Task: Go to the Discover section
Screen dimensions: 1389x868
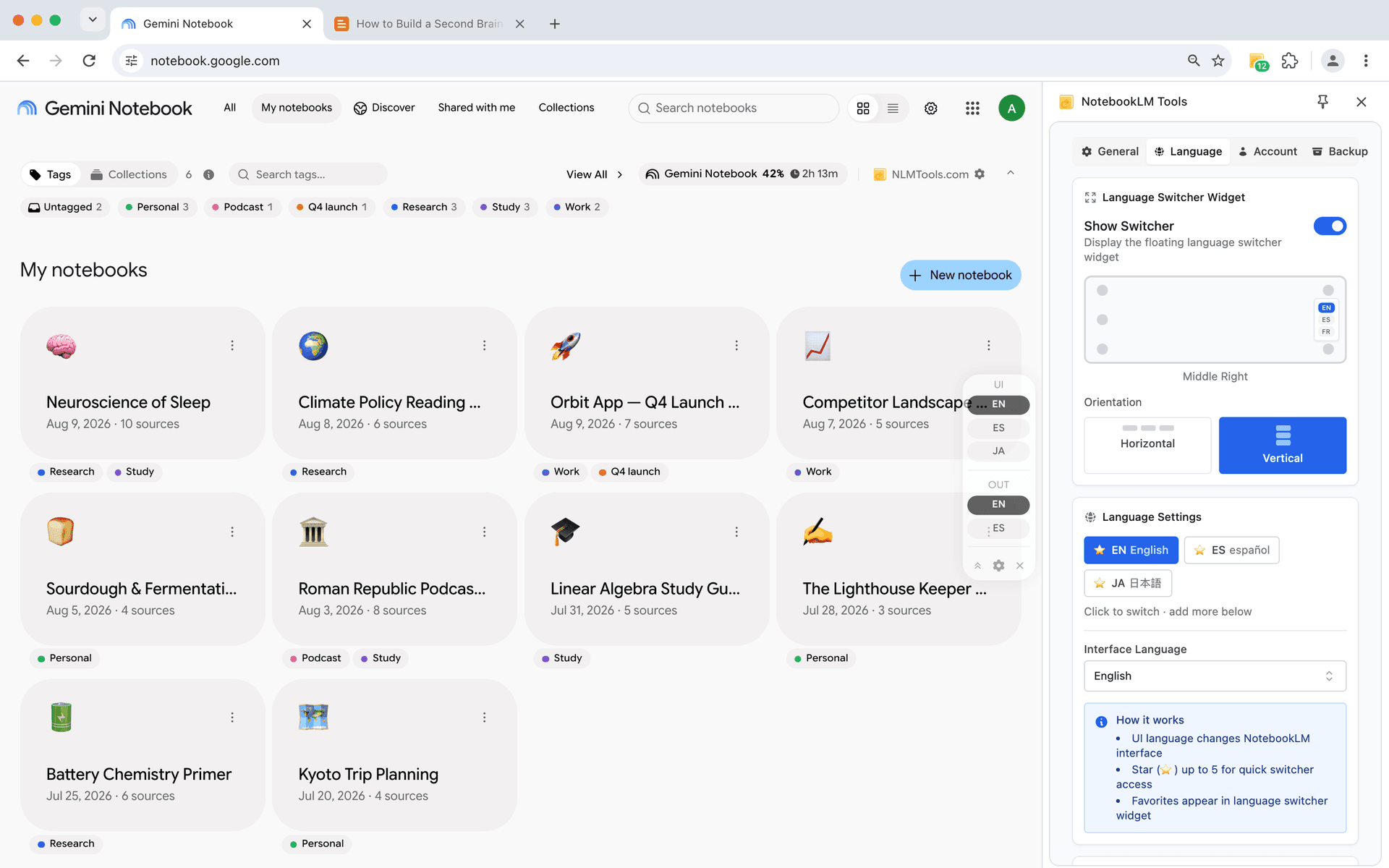Action: (384, 108)
